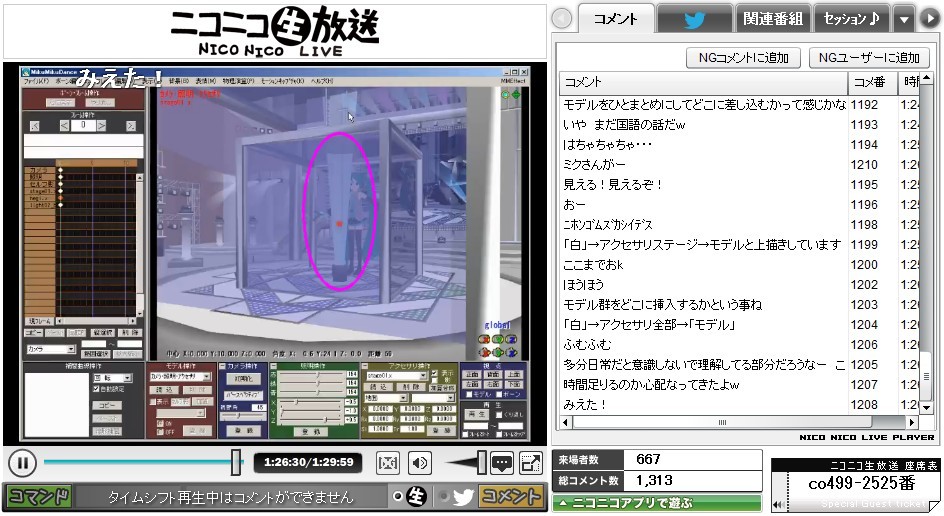Click the ニコニコアプリで遊ぶ bar

pyautogui.click(x=657, y=503)
